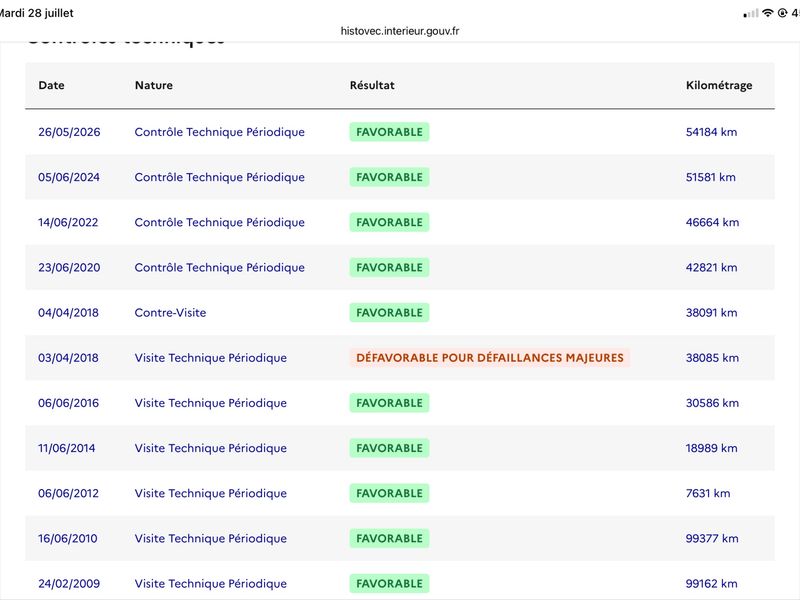Click the date 16/06/2010

tap(67, 538)
